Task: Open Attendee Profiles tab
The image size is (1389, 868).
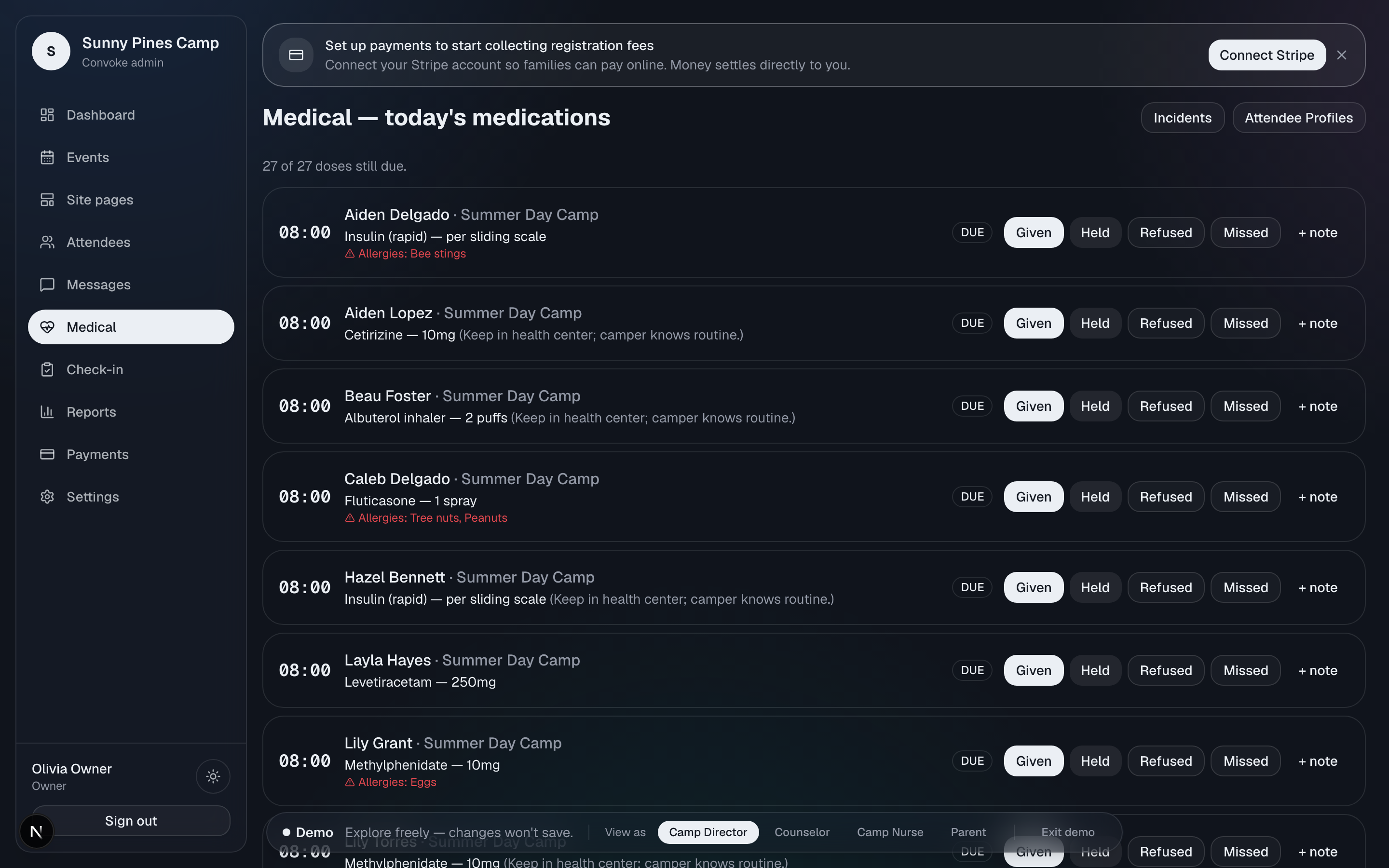Action: point(1298,118)
